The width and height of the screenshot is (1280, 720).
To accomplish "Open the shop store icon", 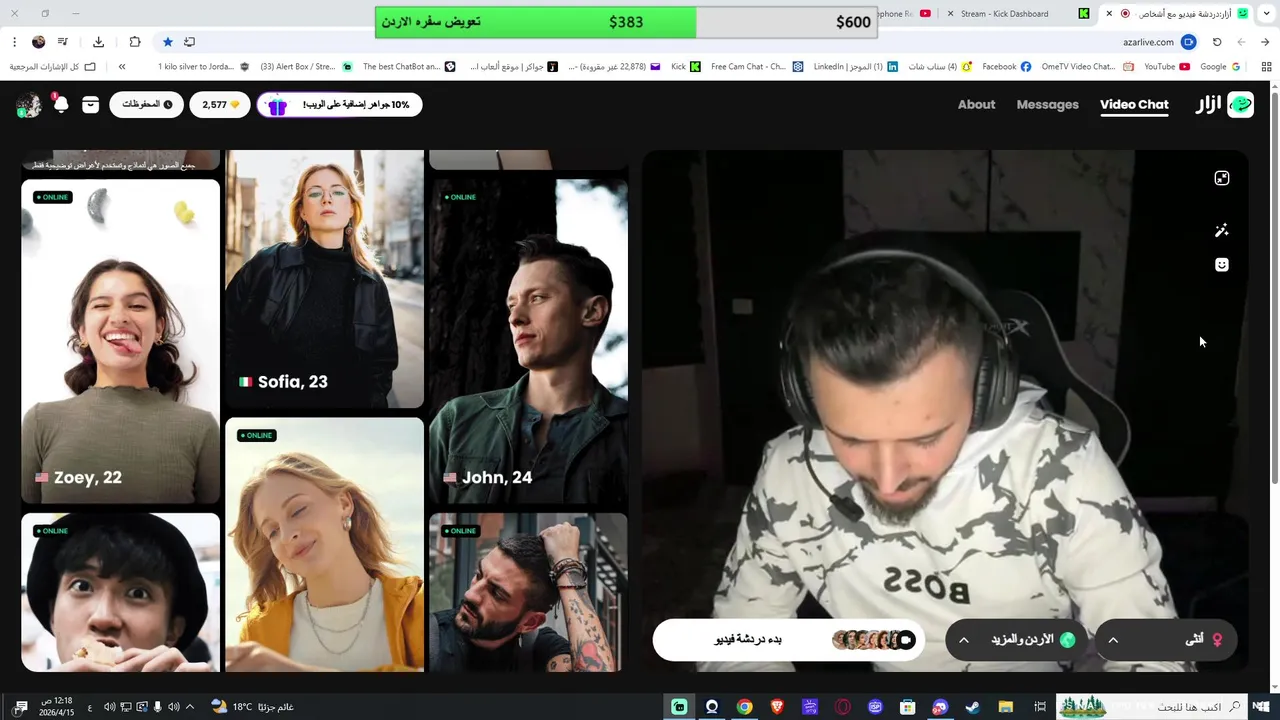I will [x=91, y=104].
